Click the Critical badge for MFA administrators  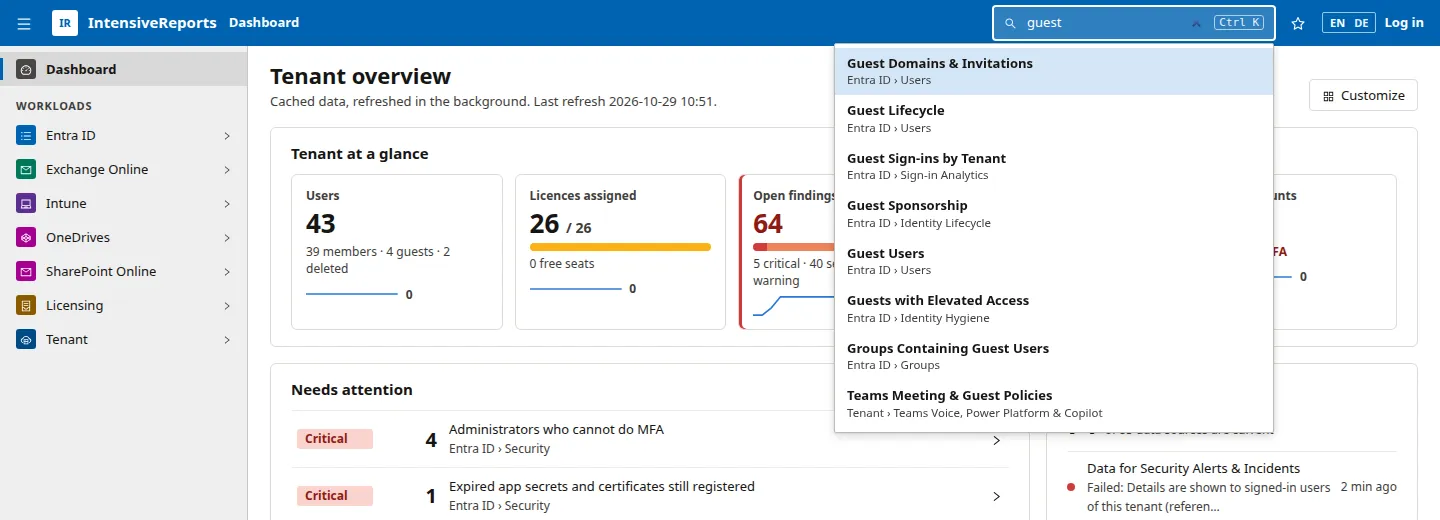[335, 439]
